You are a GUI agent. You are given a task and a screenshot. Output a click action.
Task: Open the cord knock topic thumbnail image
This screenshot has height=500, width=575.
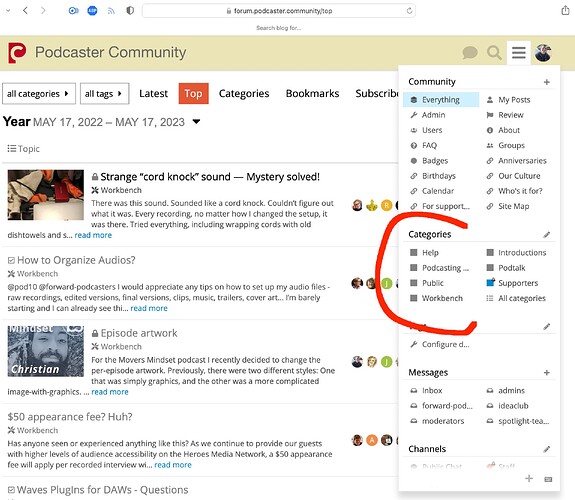tap(45, 195)
